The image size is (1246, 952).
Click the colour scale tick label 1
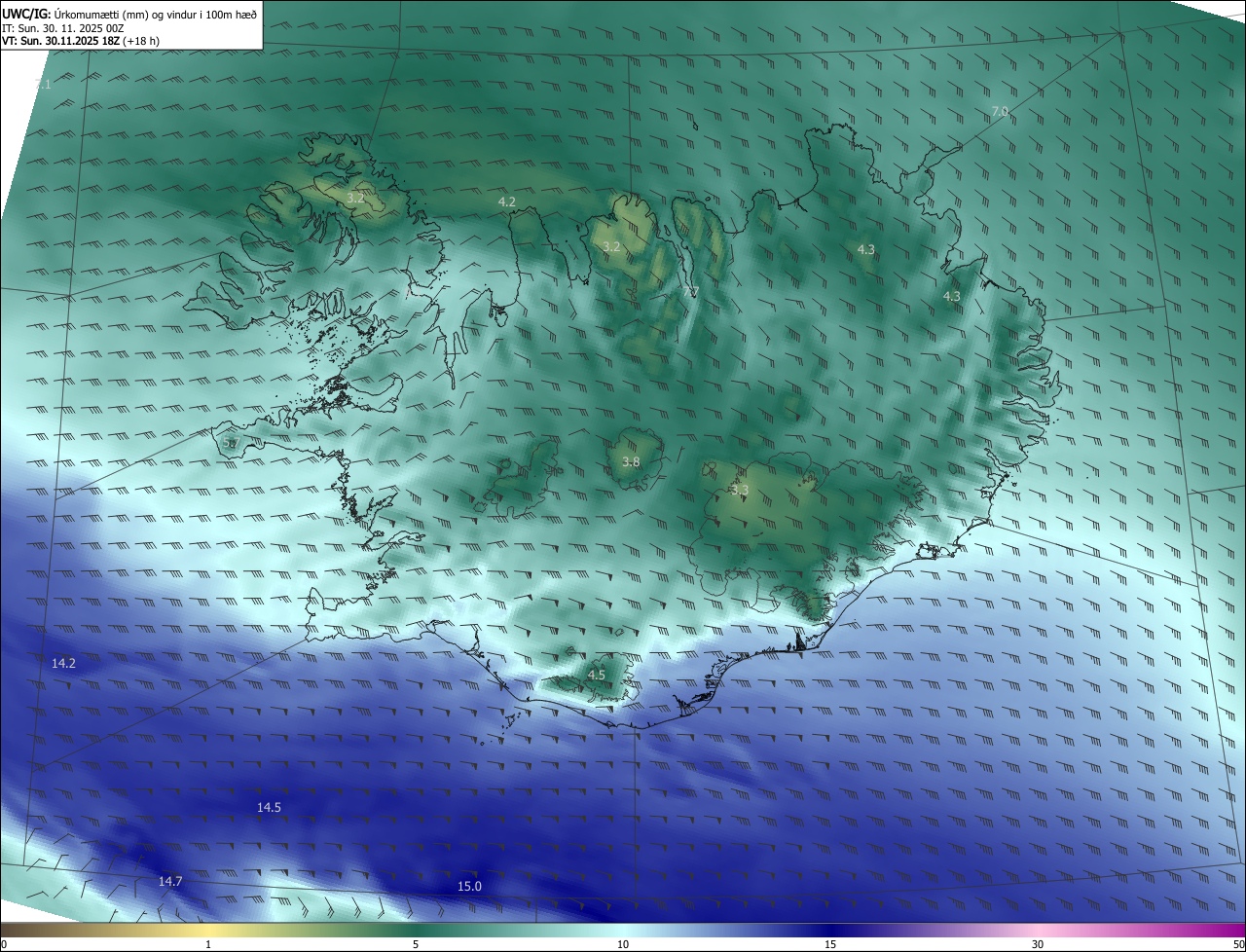point(208,944)
